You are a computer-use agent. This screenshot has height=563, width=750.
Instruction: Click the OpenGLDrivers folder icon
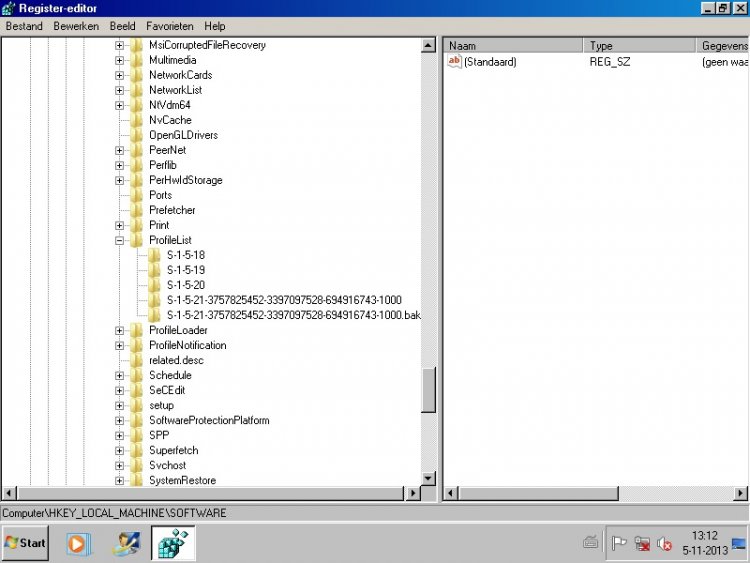pos(137,135)
